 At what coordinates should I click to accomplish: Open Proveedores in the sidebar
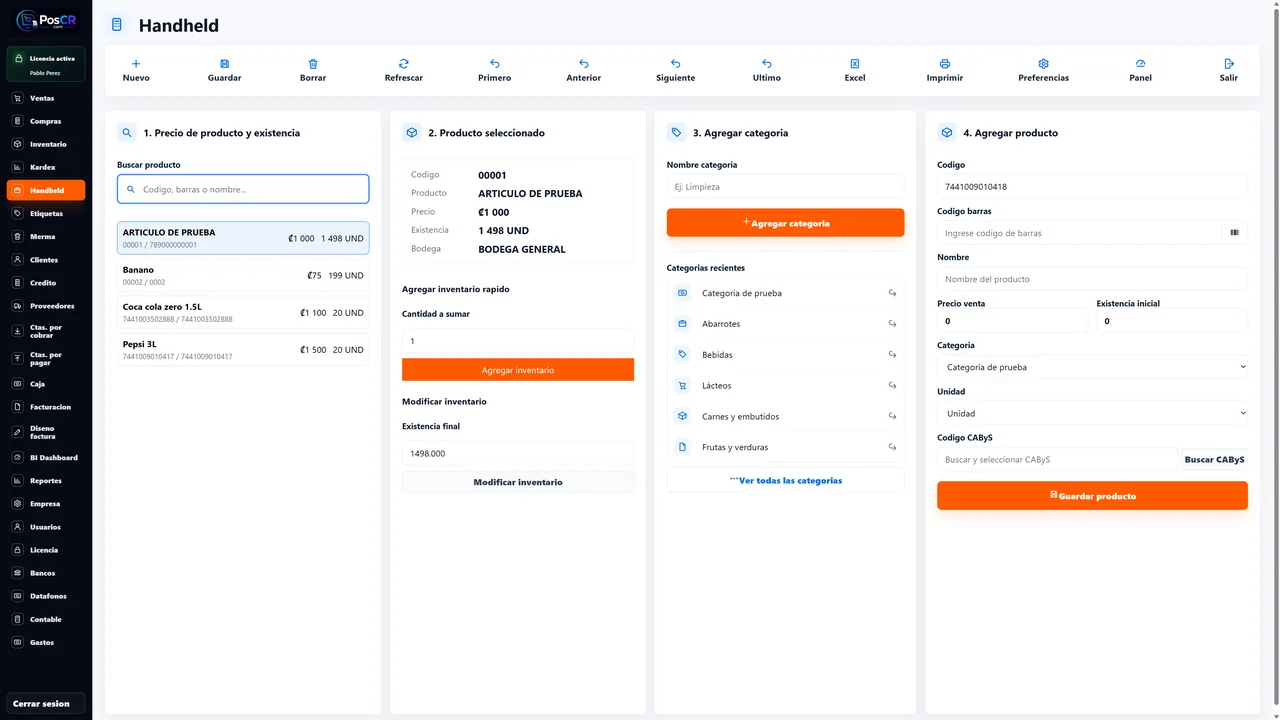click(46, 305)
